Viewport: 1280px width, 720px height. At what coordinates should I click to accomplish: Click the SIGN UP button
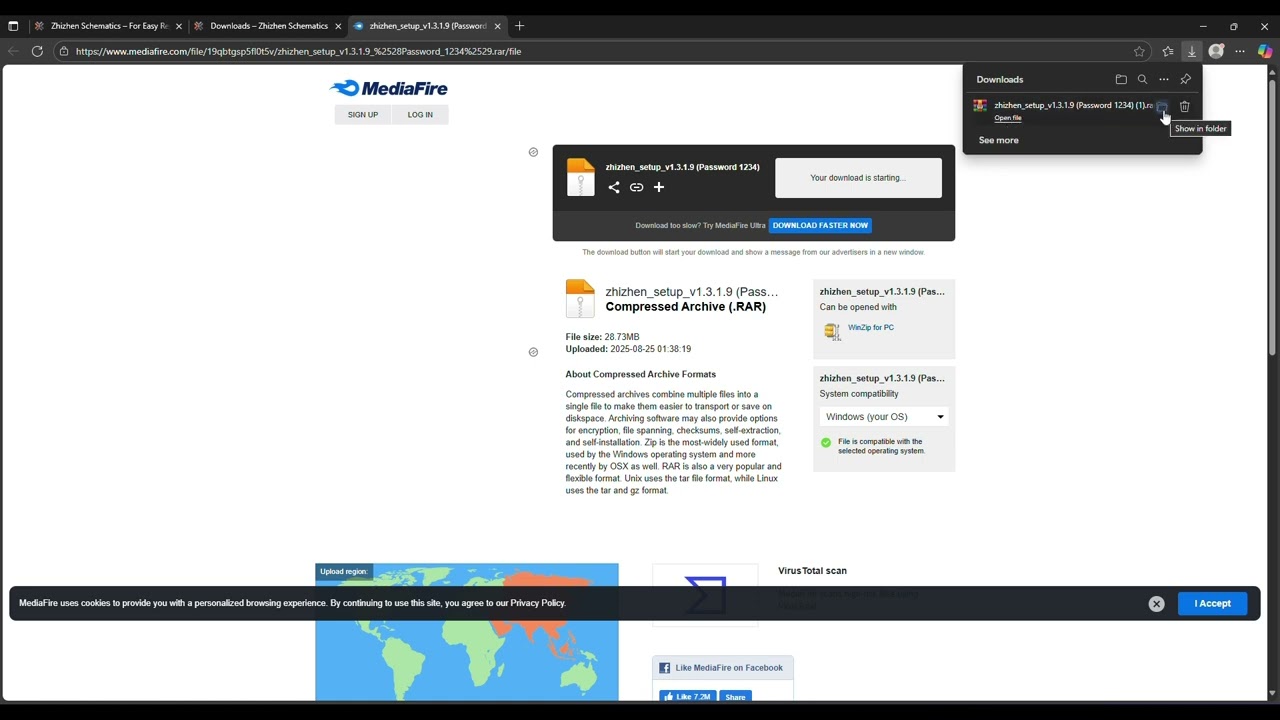pyautogui.click(x=363, y=115)
